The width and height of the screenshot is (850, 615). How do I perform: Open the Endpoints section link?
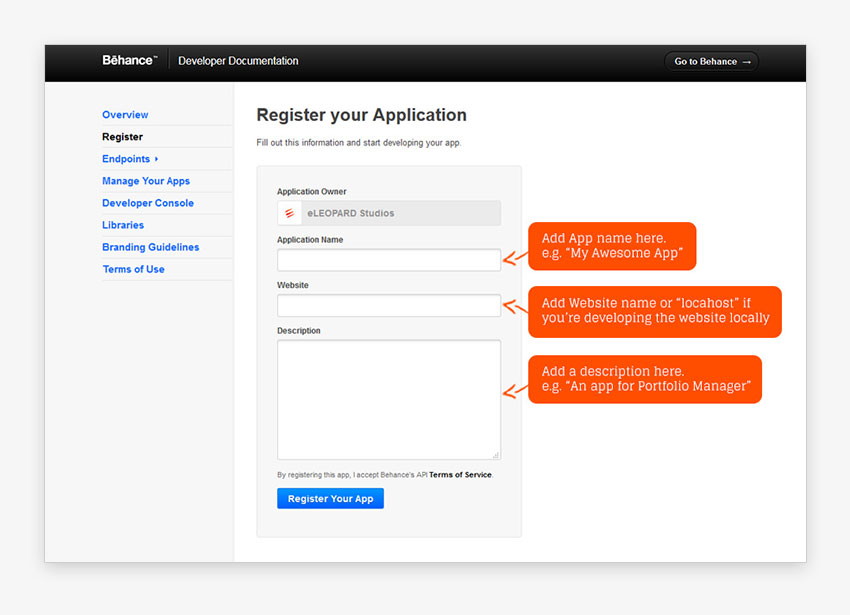point(126,159)
